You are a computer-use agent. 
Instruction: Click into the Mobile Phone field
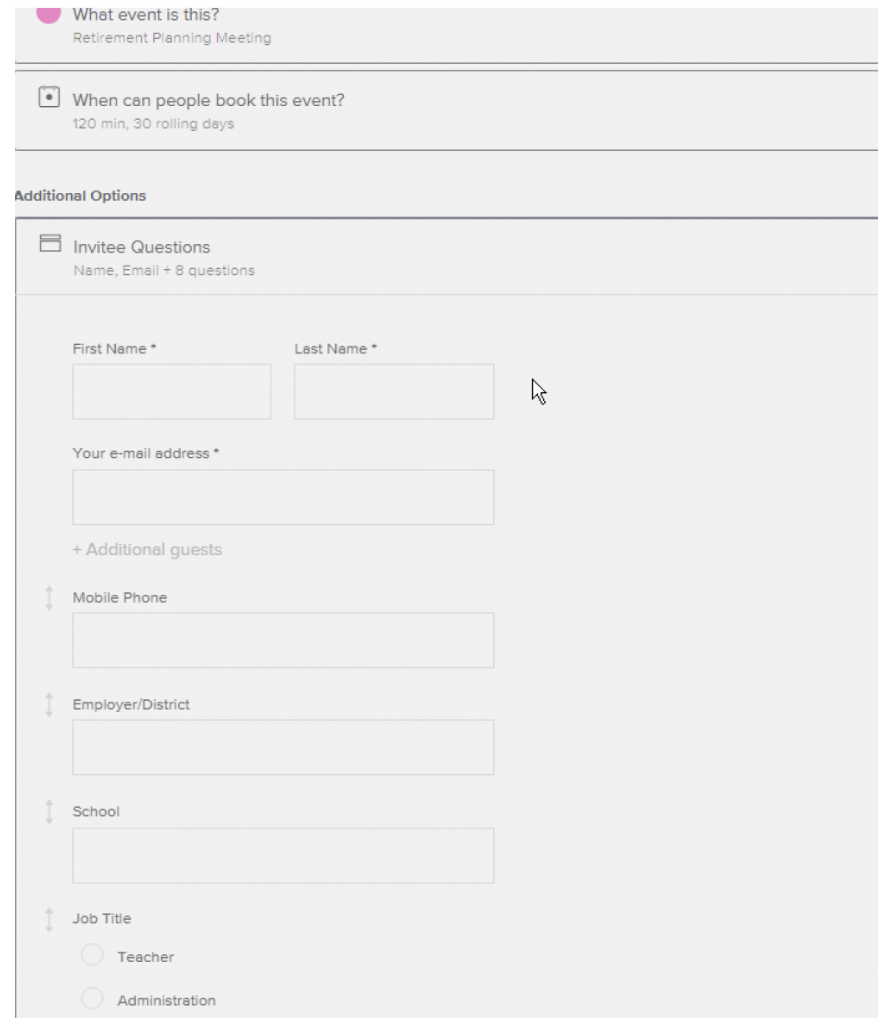(283, 640)
